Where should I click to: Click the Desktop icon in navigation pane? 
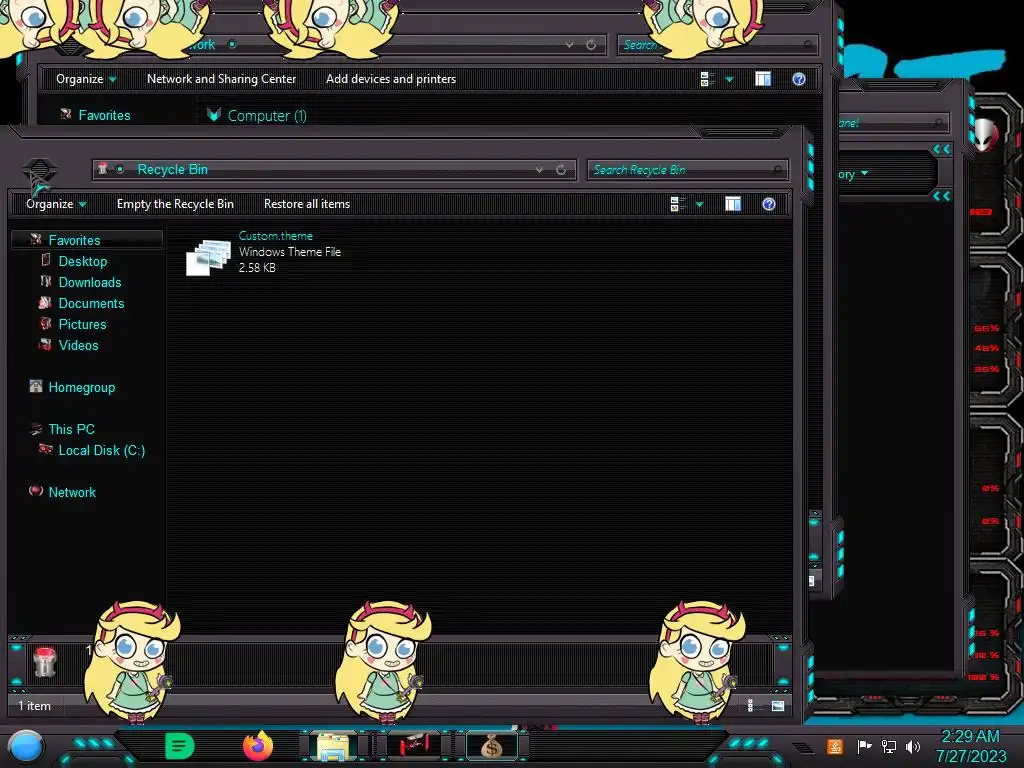pyautogui.click(x=46, y=260)
